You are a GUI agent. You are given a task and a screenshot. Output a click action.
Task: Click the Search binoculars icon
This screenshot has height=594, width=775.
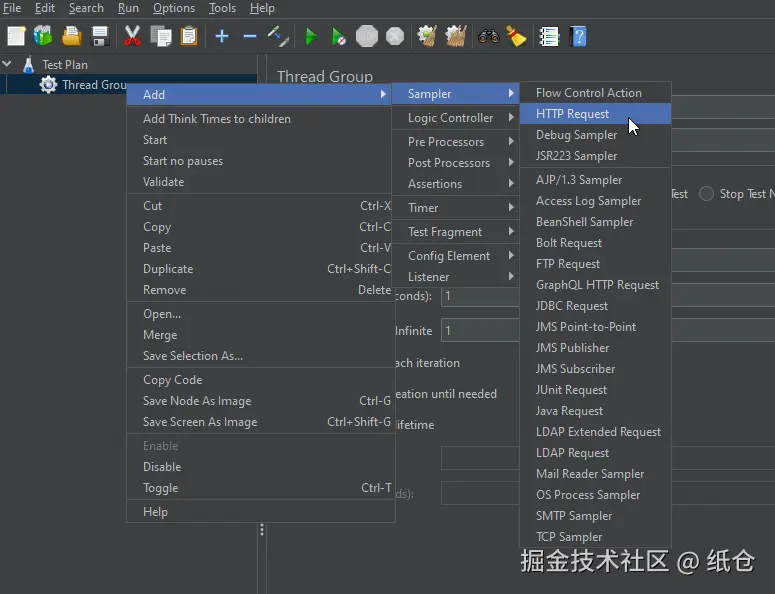pyautogui.click(x=489, y=36)
